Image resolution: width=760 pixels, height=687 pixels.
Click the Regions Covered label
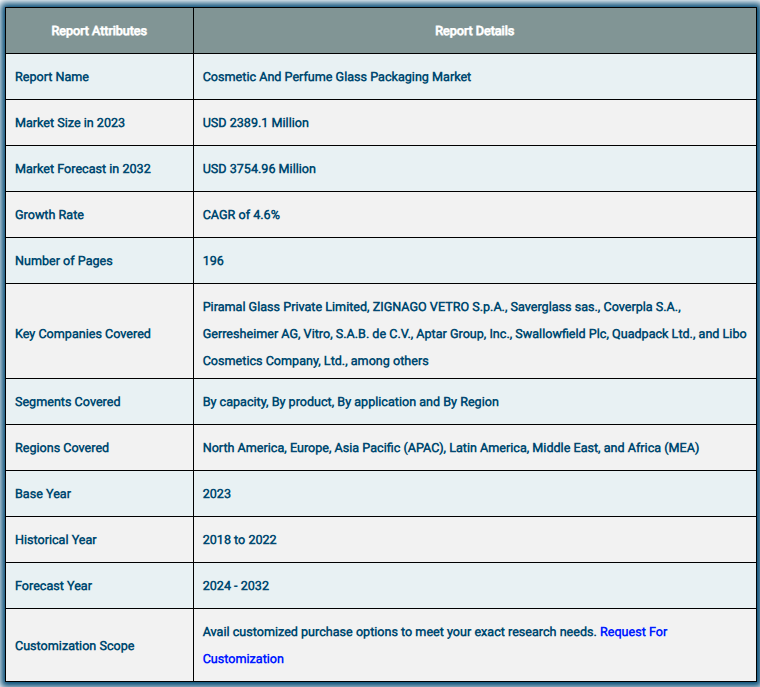[x=62, y=448]
